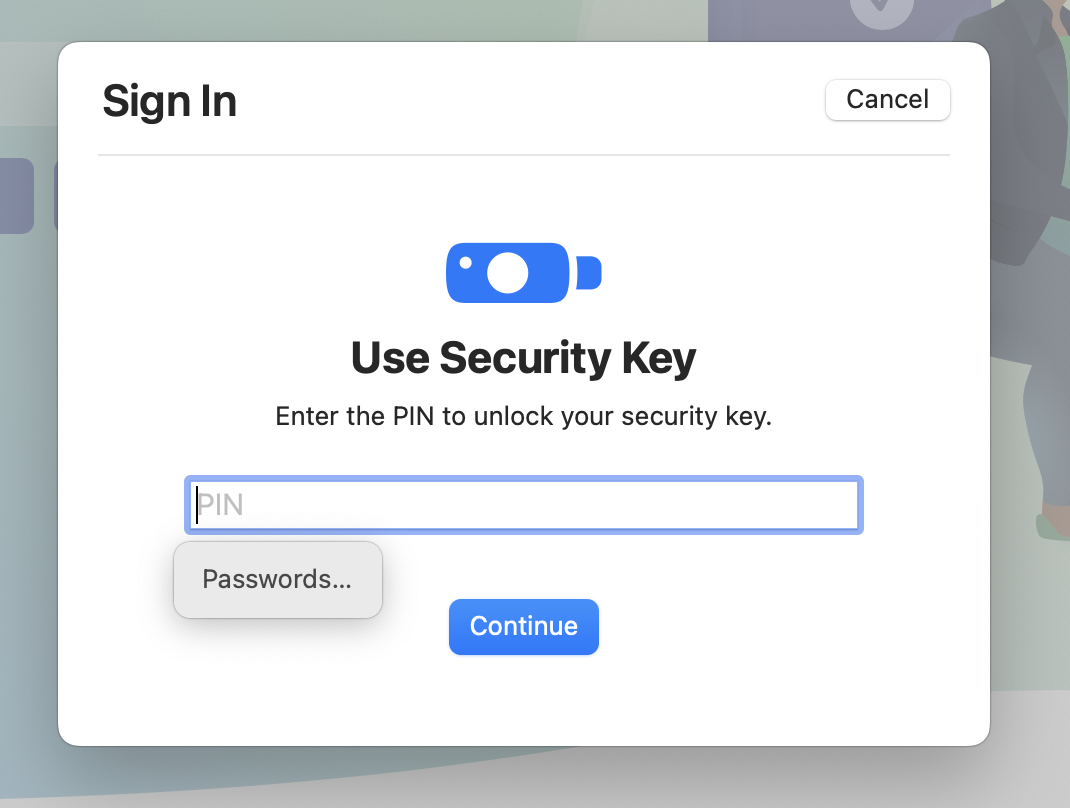Focus the PIN input field

click(x=522, y=505)
